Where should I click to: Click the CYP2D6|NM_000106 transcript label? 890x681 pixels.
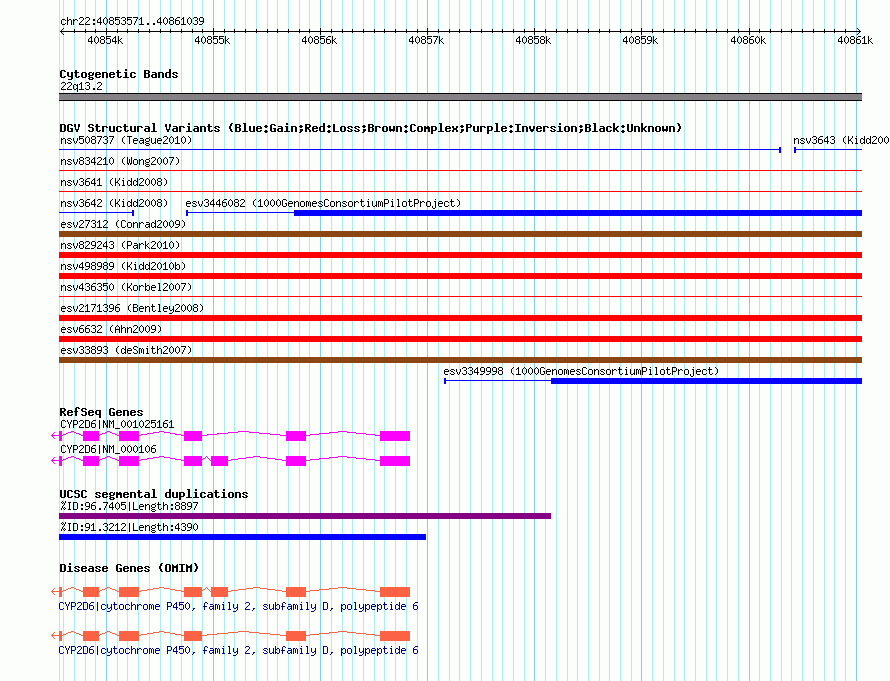(108, 449)
